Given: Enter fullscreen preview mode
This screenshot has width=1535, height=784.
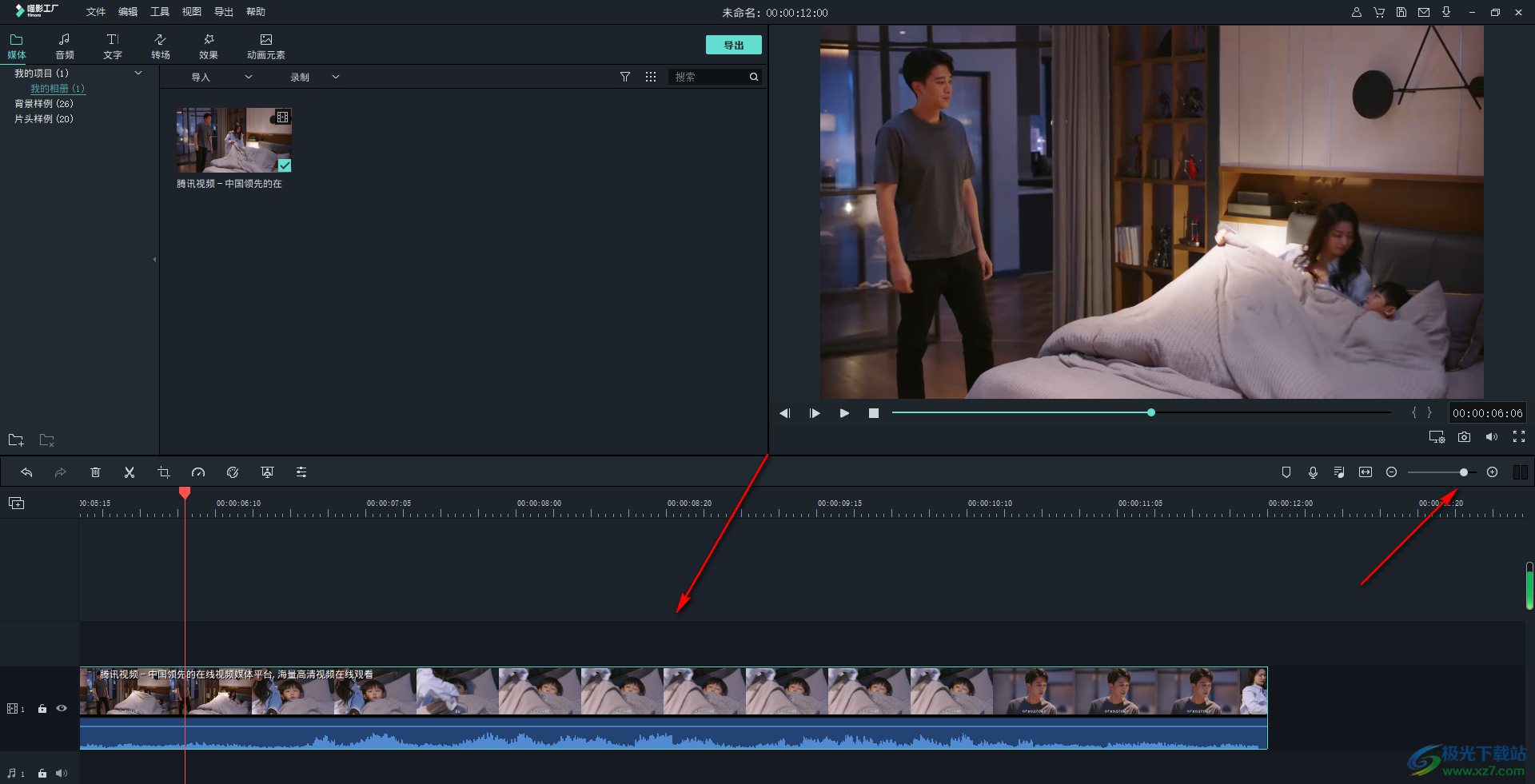Looking at the screenshot, I should pos(1519,436).
